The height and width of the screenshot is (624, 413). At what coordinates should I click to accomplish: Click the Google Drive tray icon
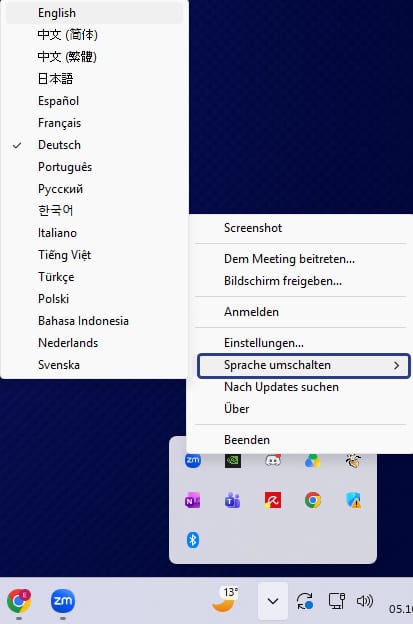pyautogui.click(x=313, y=460)
